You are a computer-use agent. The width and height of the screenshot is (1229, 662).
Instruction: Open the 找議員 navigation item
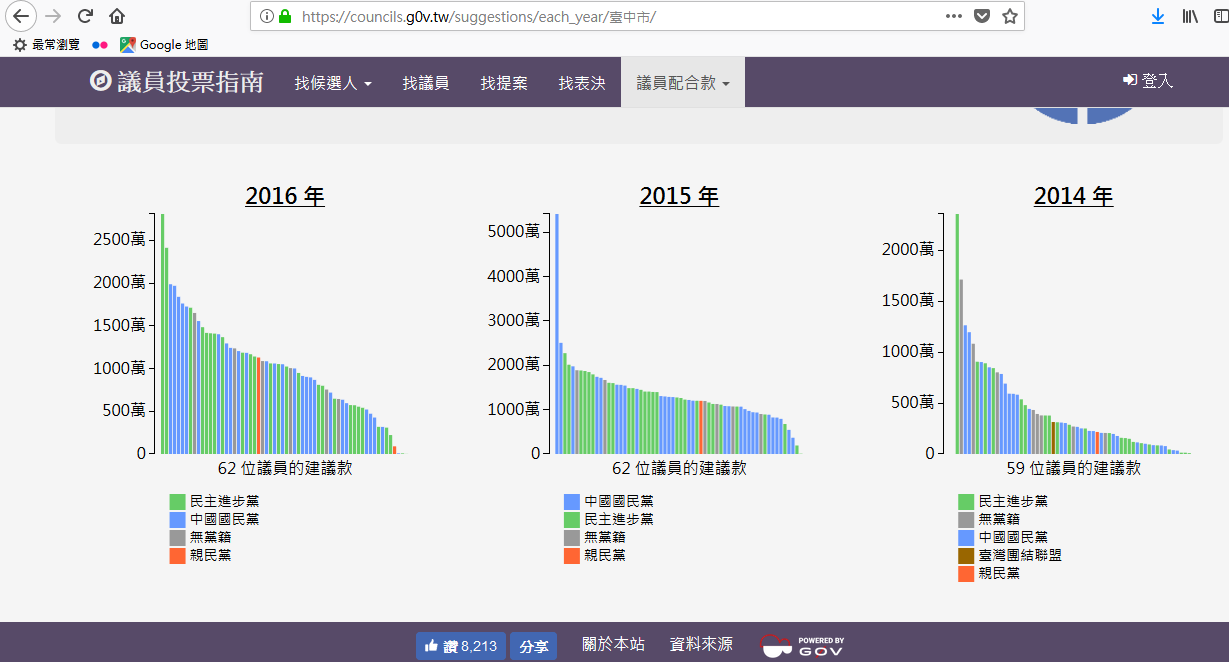point(426,83)
